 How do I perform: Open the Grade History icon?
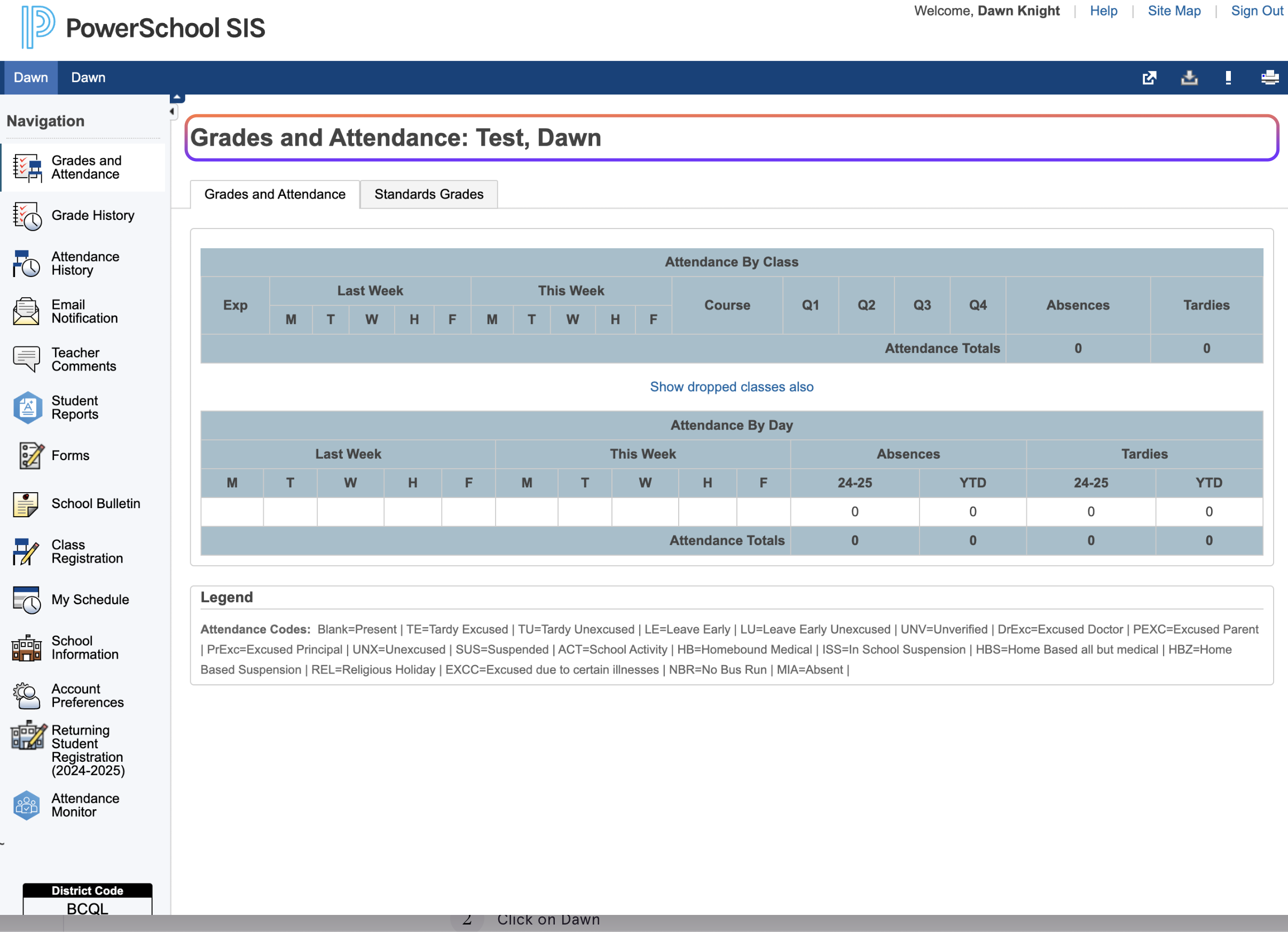tap(27, 216)
